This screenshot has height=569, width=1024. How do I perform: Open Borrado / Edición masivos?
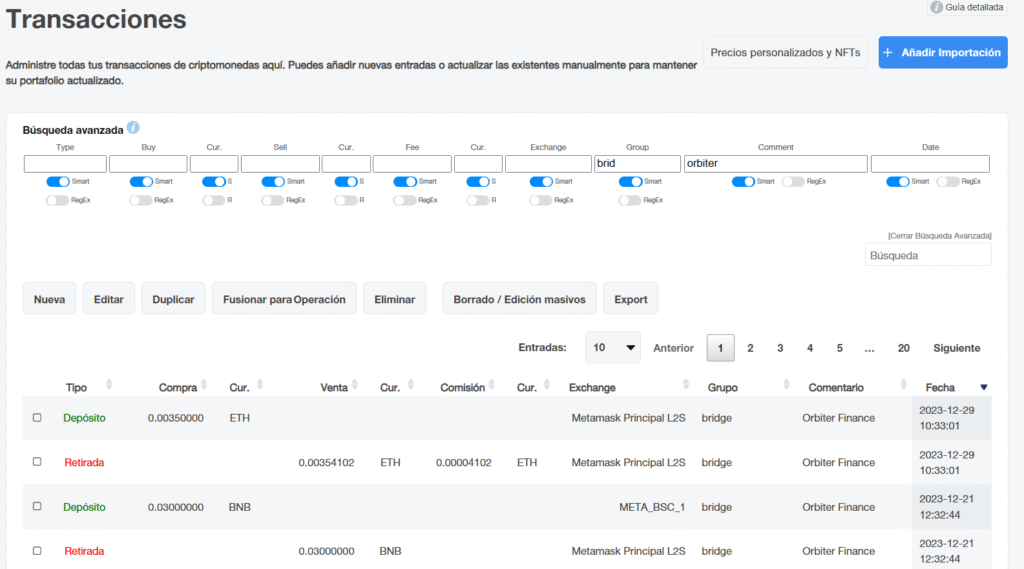[519, 299]
